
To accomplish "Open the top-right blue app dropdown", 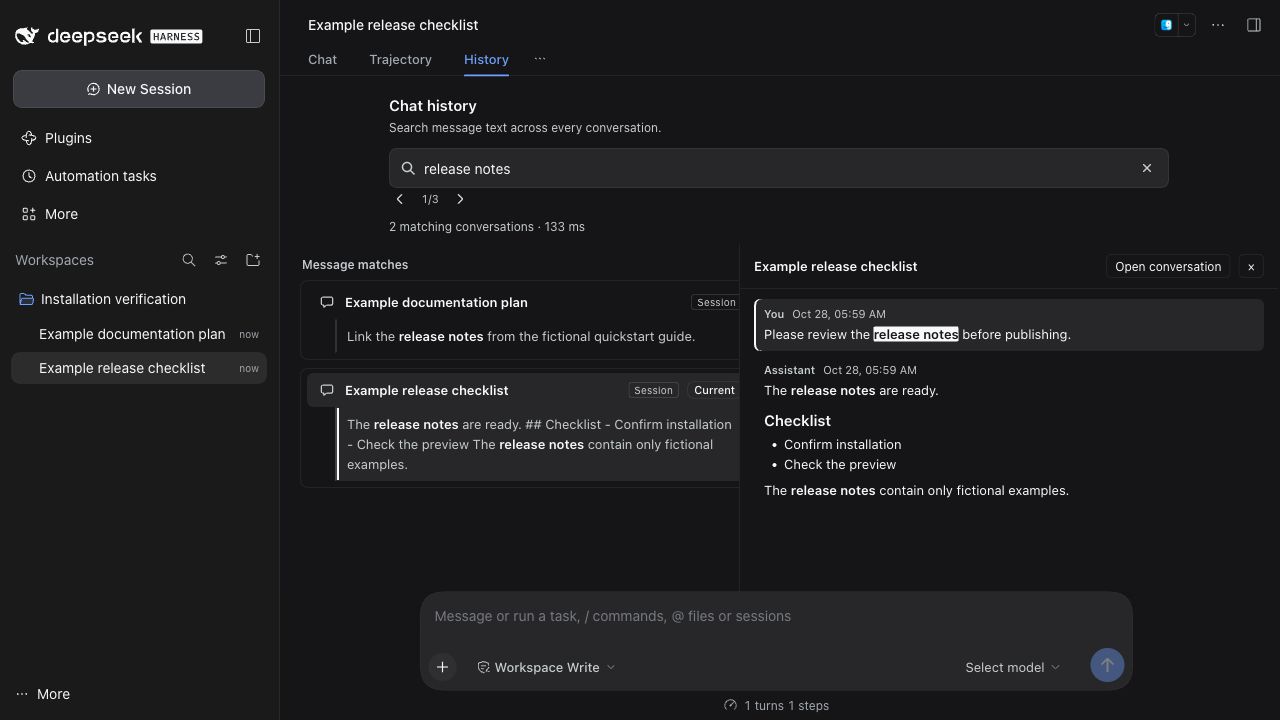I will (1175, 25).
